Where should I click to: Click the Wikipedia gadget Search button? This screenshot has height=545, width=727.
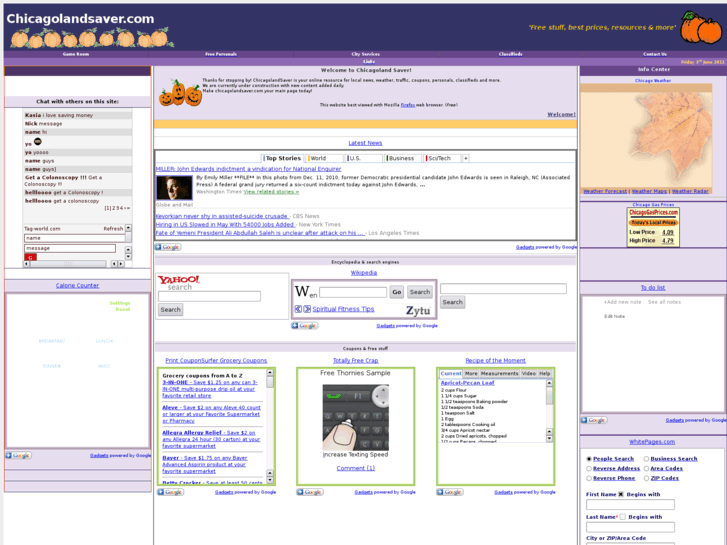point(420,292)
